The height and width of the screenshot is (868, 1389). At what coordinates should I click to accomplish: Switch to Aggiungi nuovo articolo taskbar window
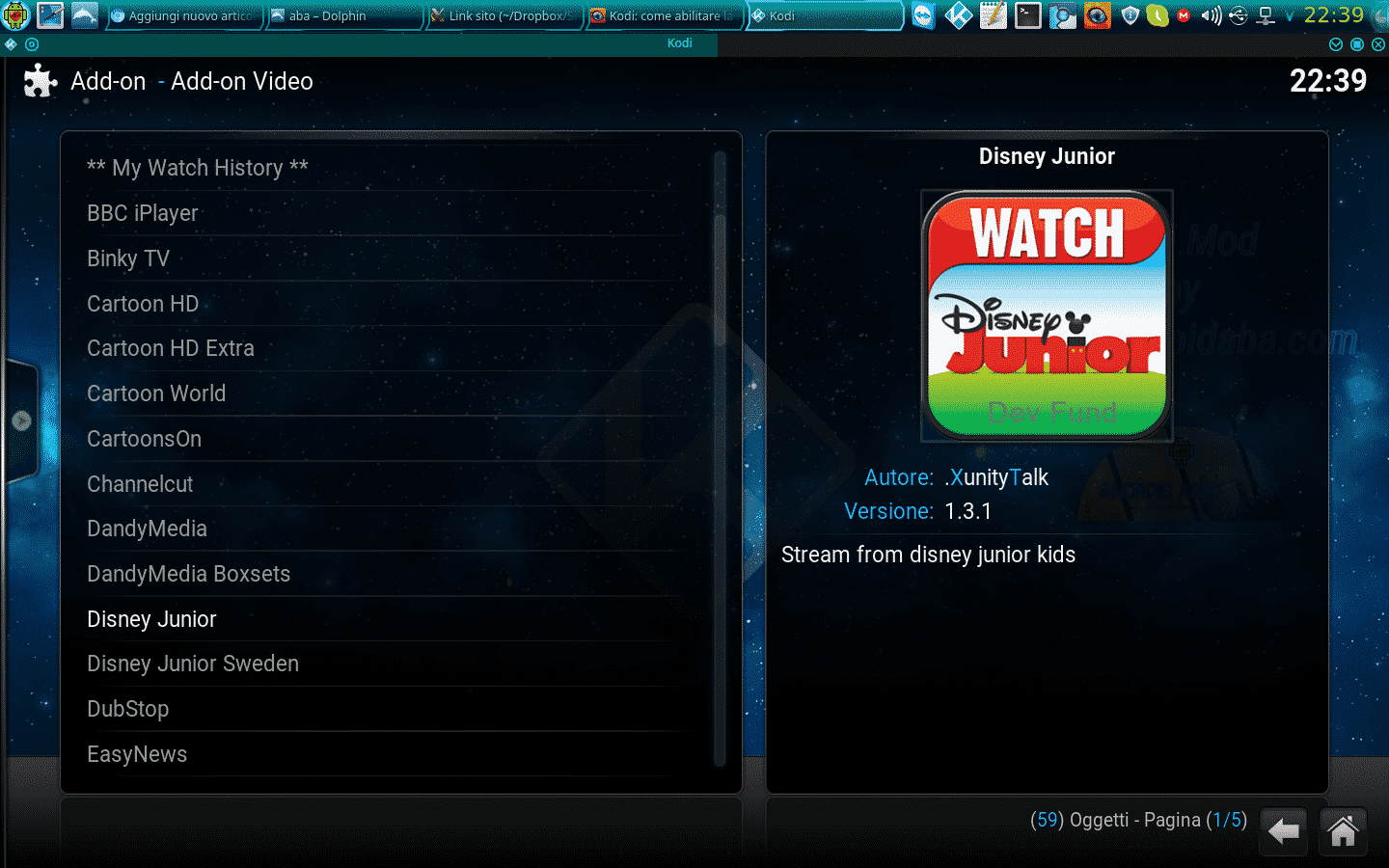click(182, 15)
